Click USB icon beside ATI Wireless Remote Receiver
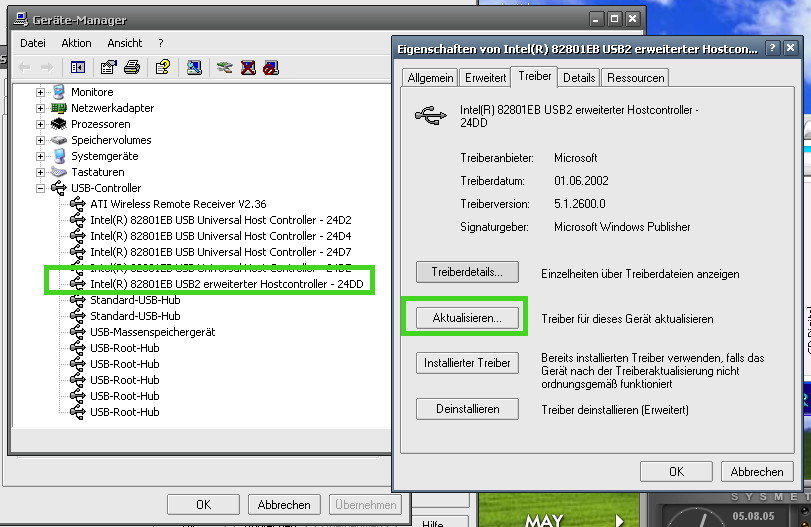The image size is (811, 527). coord(78,204)
